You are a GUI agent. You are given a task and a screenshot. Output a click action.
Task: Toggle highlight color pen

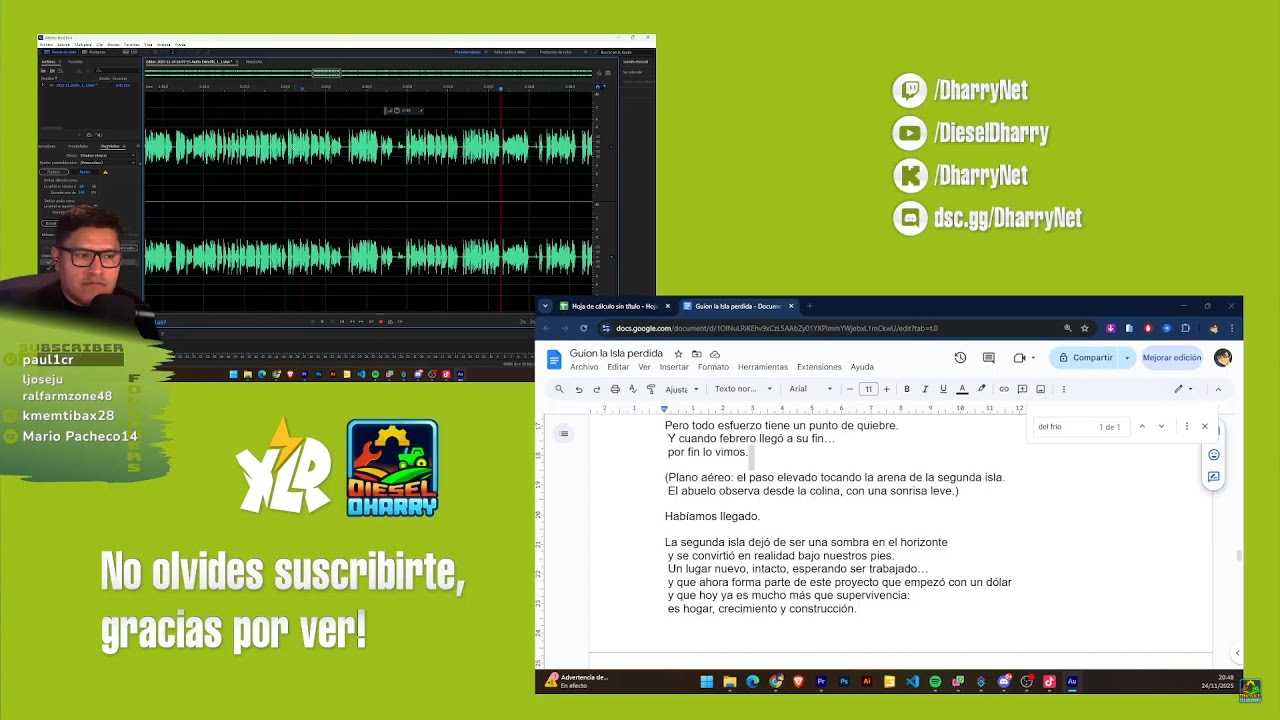(x=981, y=389)
